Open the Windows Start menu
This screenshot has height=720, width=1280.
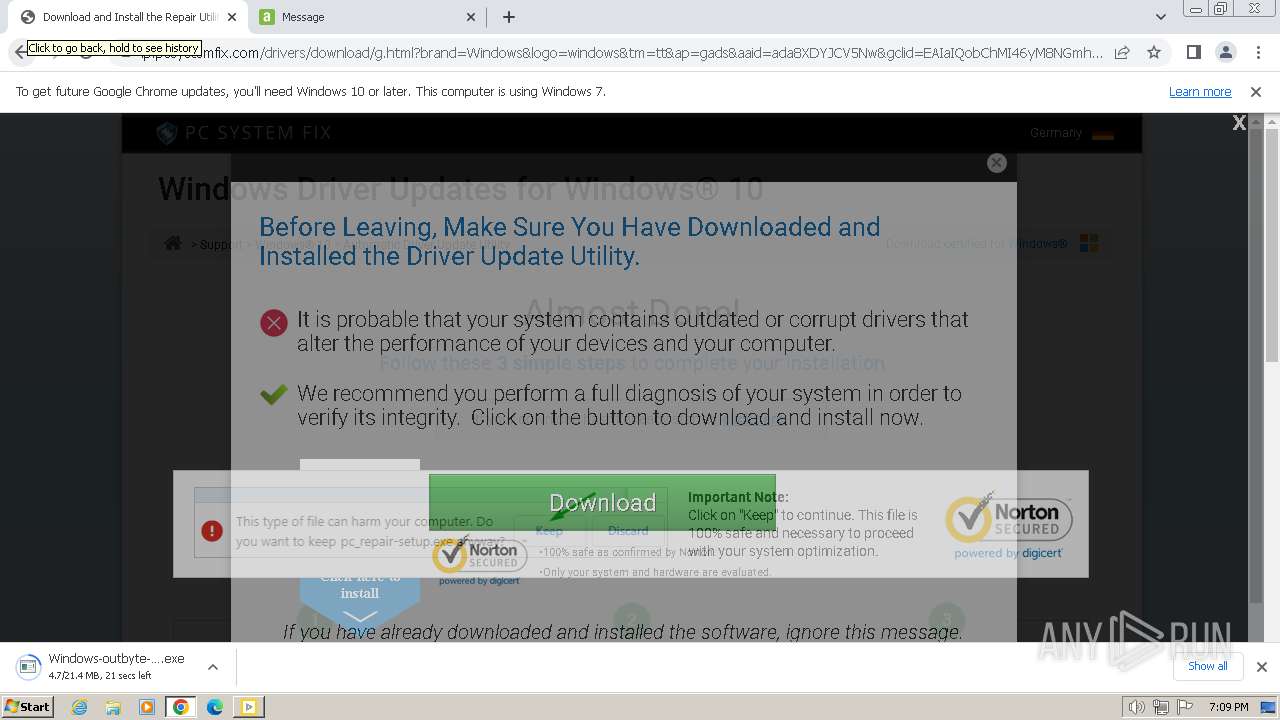28,706
